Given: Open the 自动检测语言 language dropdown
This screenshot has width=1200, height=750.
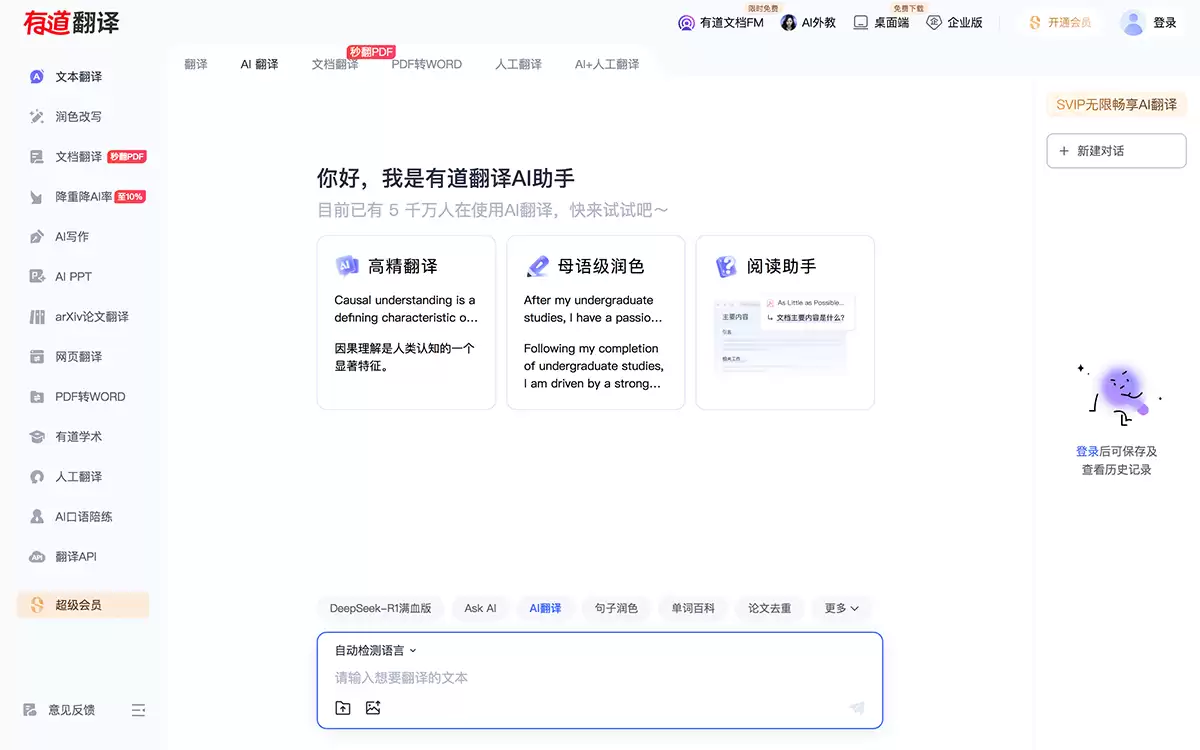Looking at the screenshot, I should [x=375, y=651].
